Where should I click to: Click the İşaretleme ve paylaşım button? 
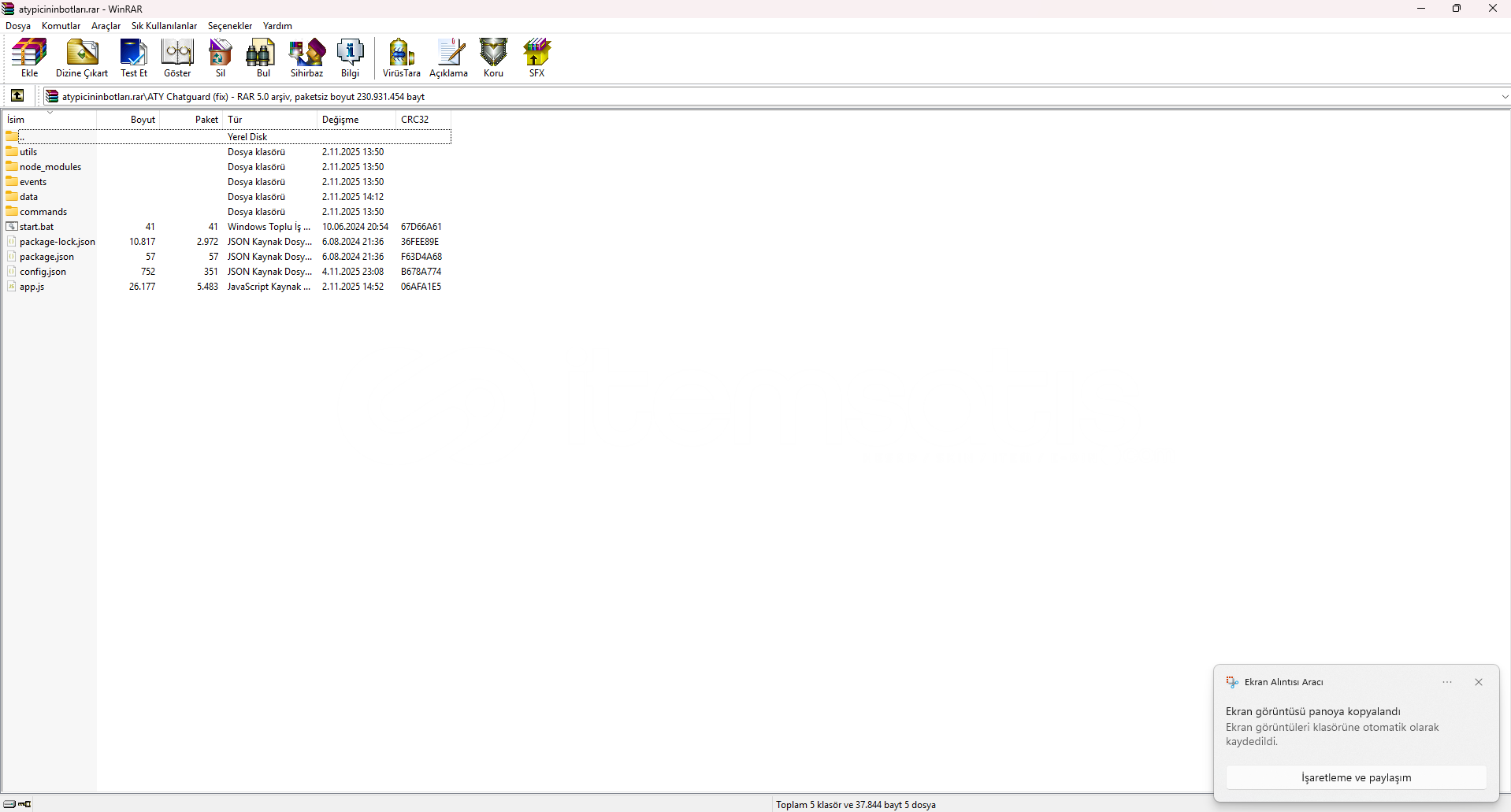1356,777
